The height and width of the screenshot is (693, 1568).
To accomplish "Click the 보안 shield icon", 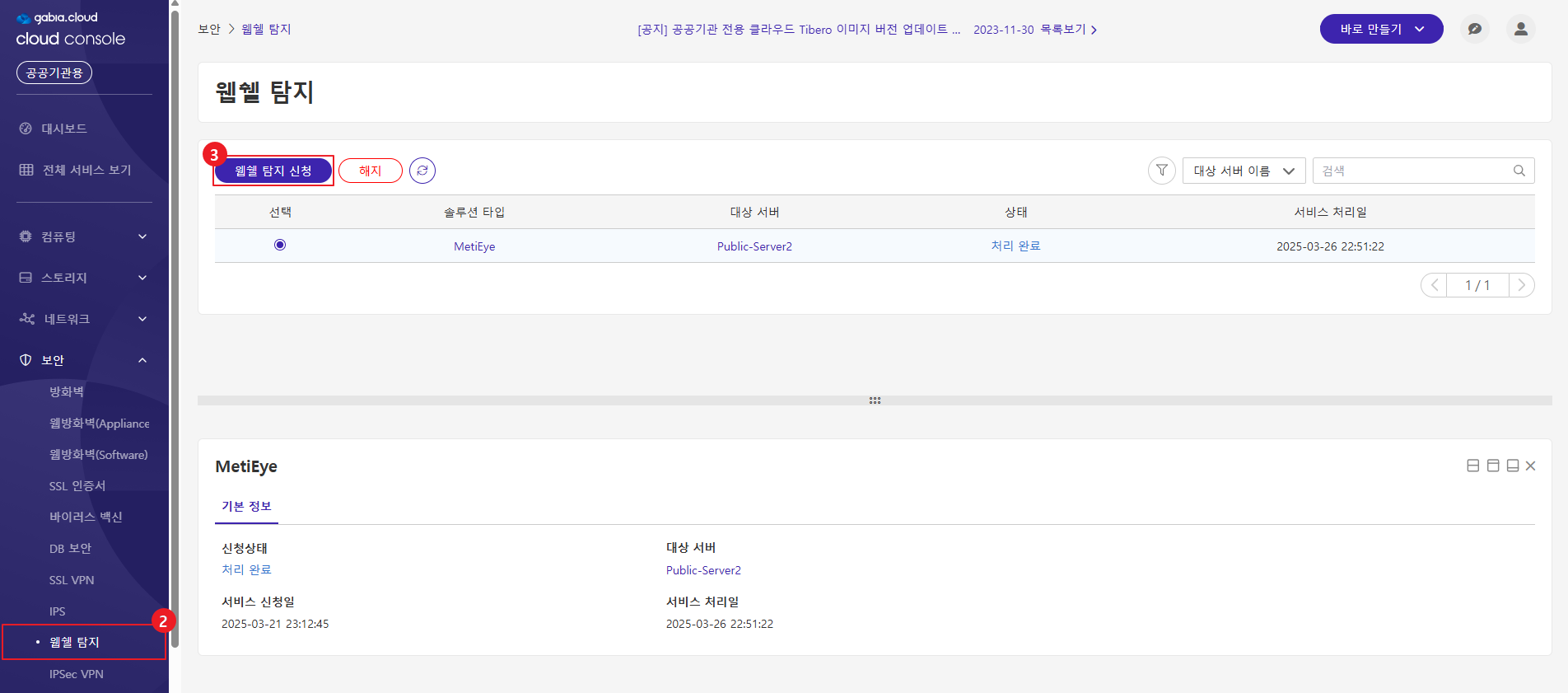I will coord(26,360).
